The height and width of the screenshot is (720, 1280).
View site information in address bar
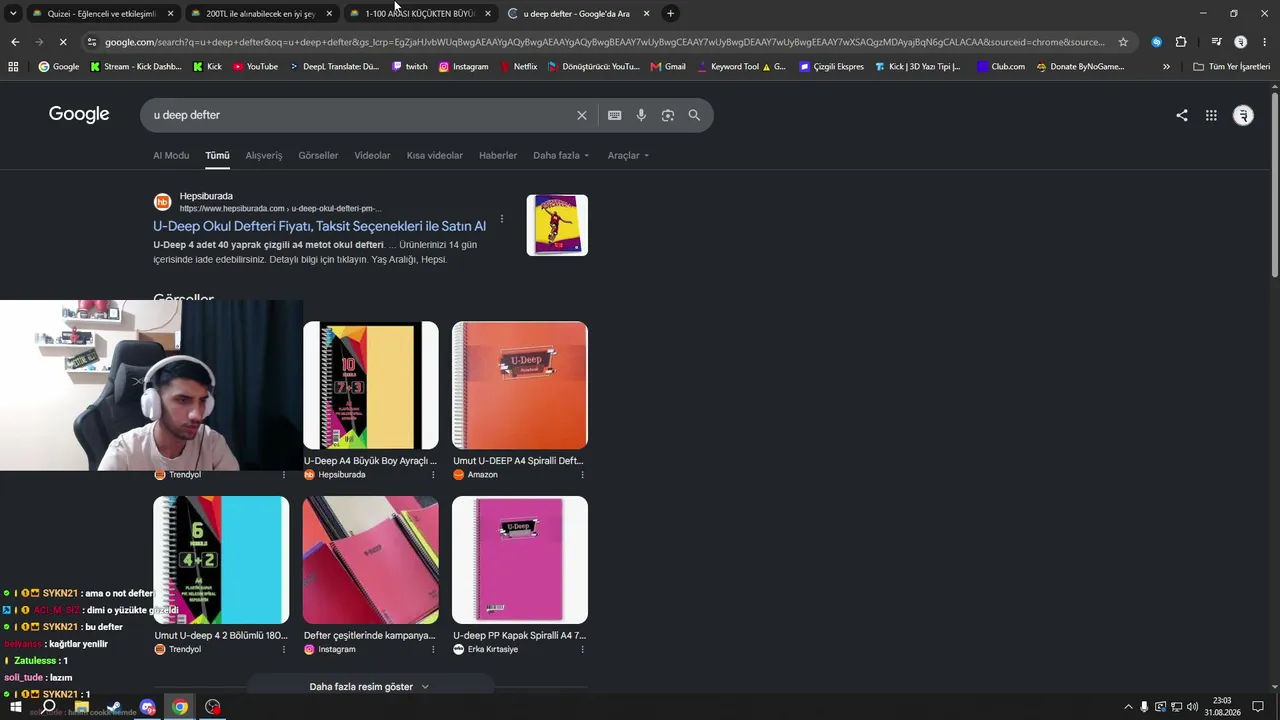click(x=91, y=42)
